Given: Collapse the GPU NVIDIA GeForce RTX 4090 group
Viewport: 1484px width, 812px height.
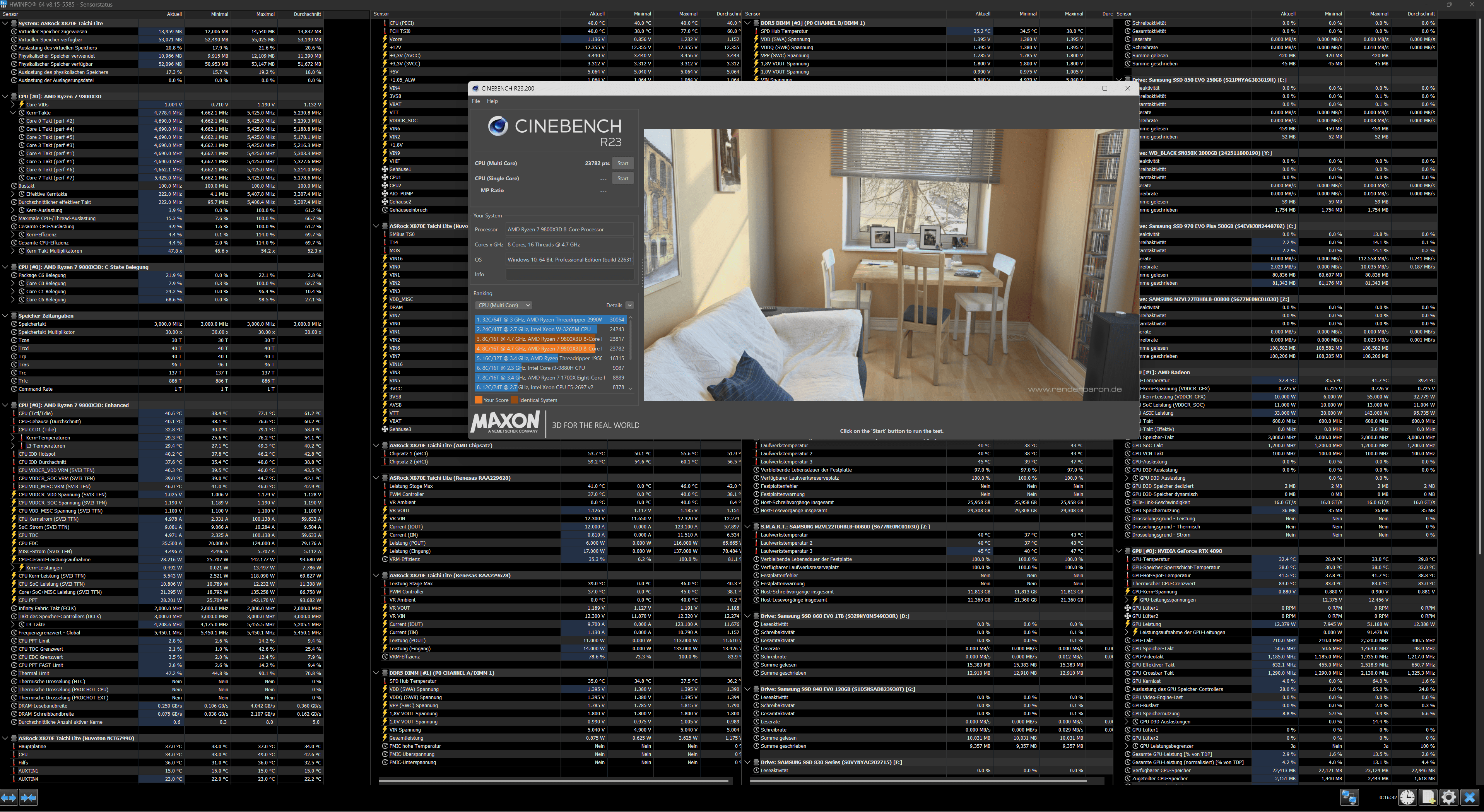Looking at the screenshot, I should 1119,551.
